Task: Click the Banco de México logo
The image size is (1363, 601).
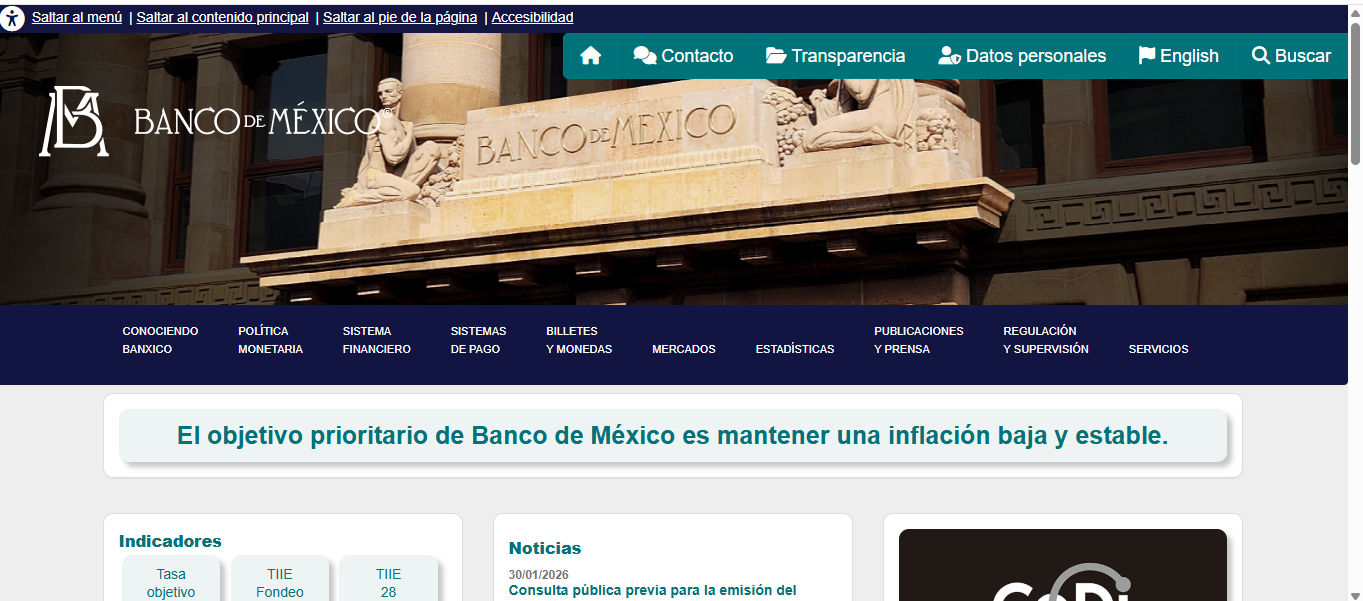Action: [x=215, y=121]
